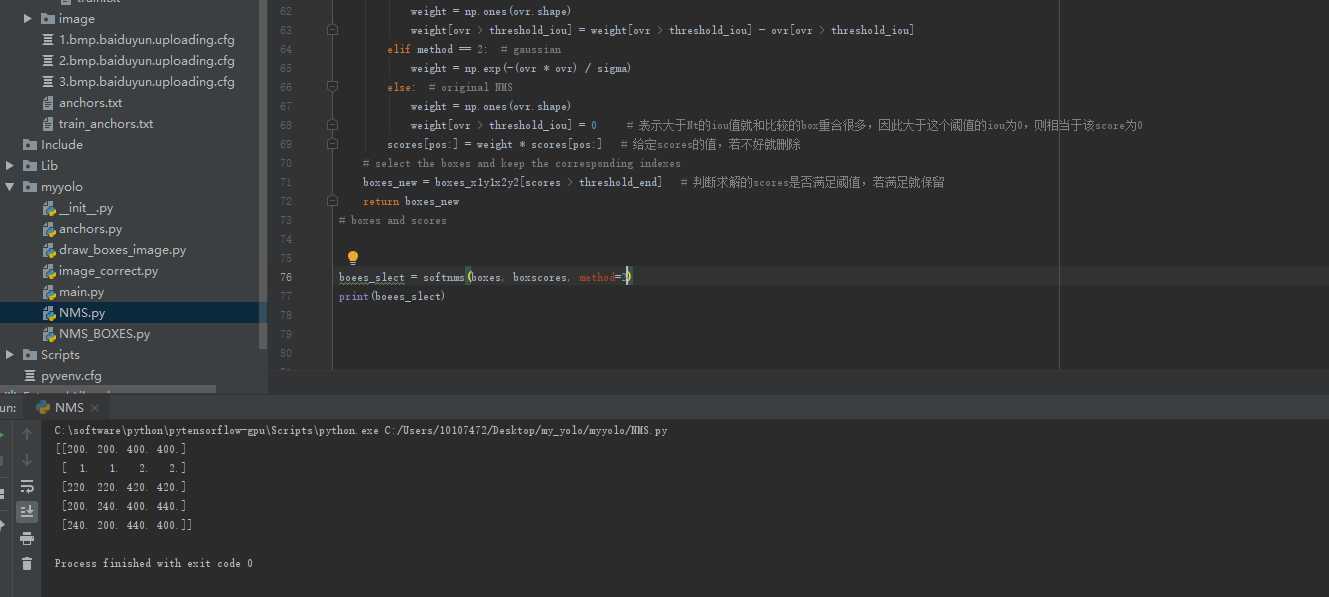Open NMS_BOXES.py file

(x=104, y=334)
